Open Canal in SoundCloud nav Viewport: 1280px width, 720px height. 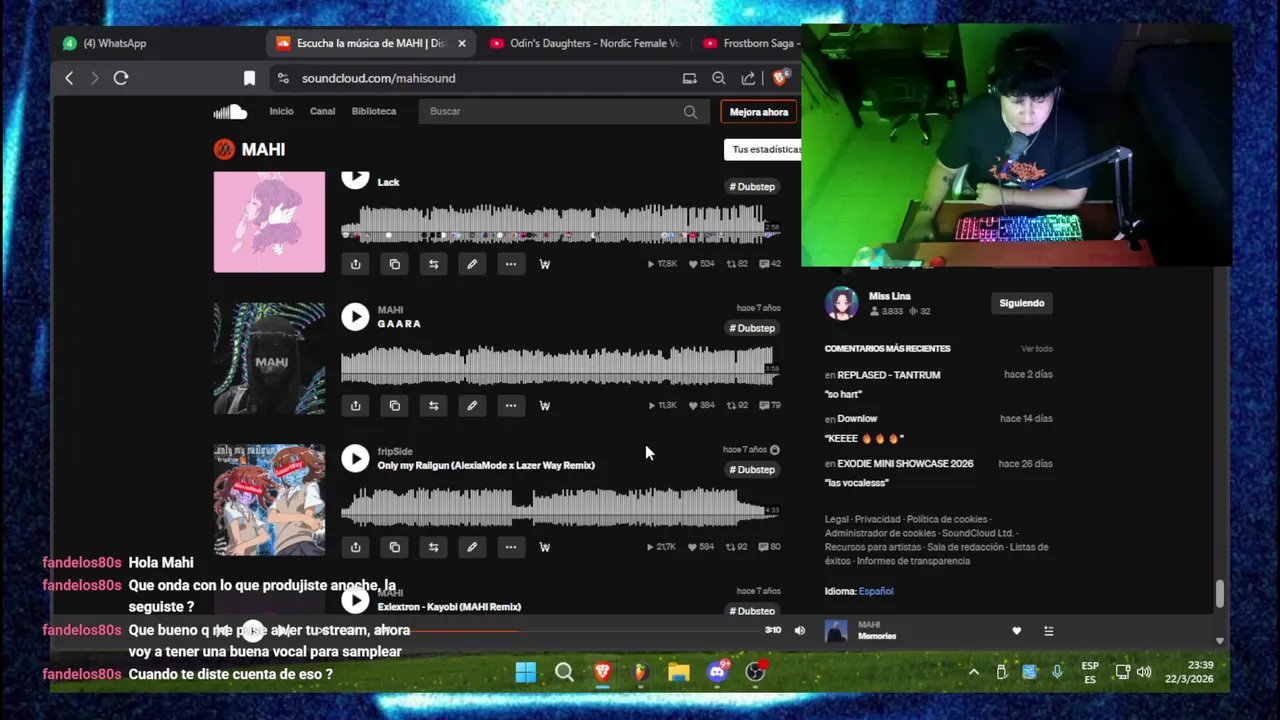pyautogui.click(x=322, y=111)
